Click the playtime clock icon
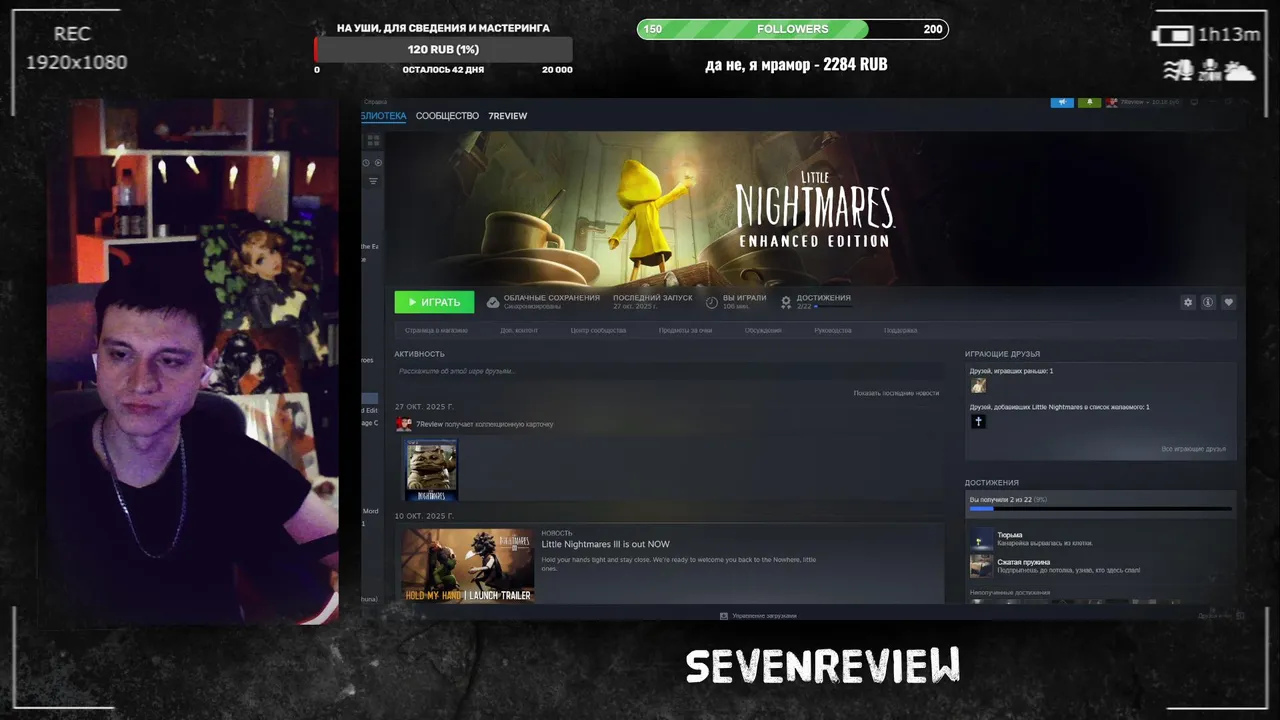The width and height of the screenshot is (1280, 720). coord(712,302)
